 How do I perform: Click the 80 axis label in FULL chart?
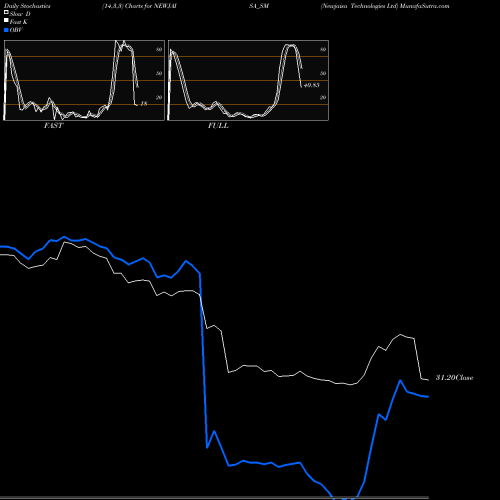pos(323,50)
